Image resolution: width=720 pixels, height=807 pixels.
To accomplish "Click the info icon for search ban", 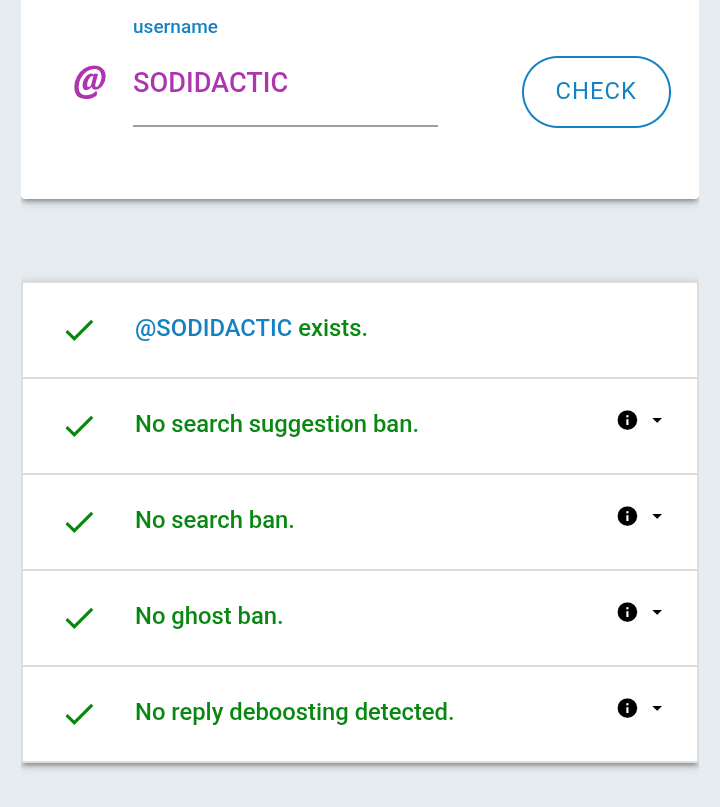I will click(627, 517).
